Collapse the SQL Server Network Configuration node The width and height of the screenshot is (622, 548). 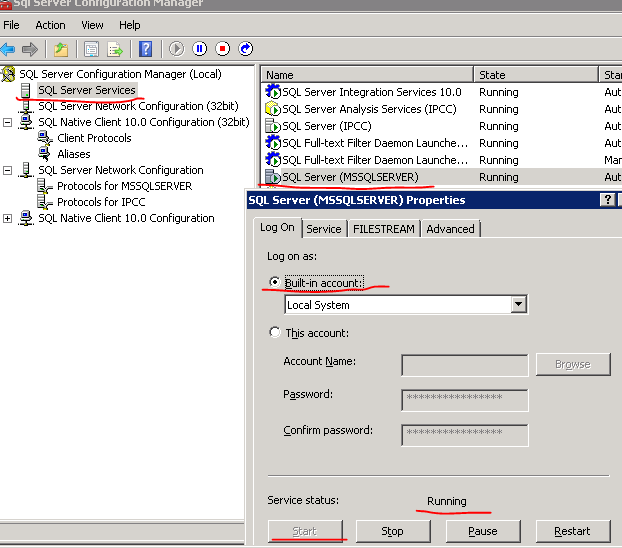click(8, 171)
